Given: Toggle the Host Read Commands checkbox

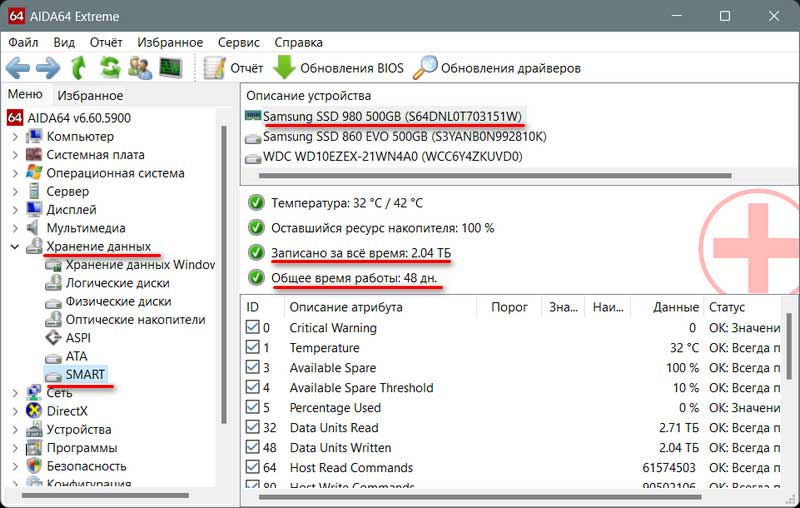Looking at the screenshot, I should (x=253, y=467).
